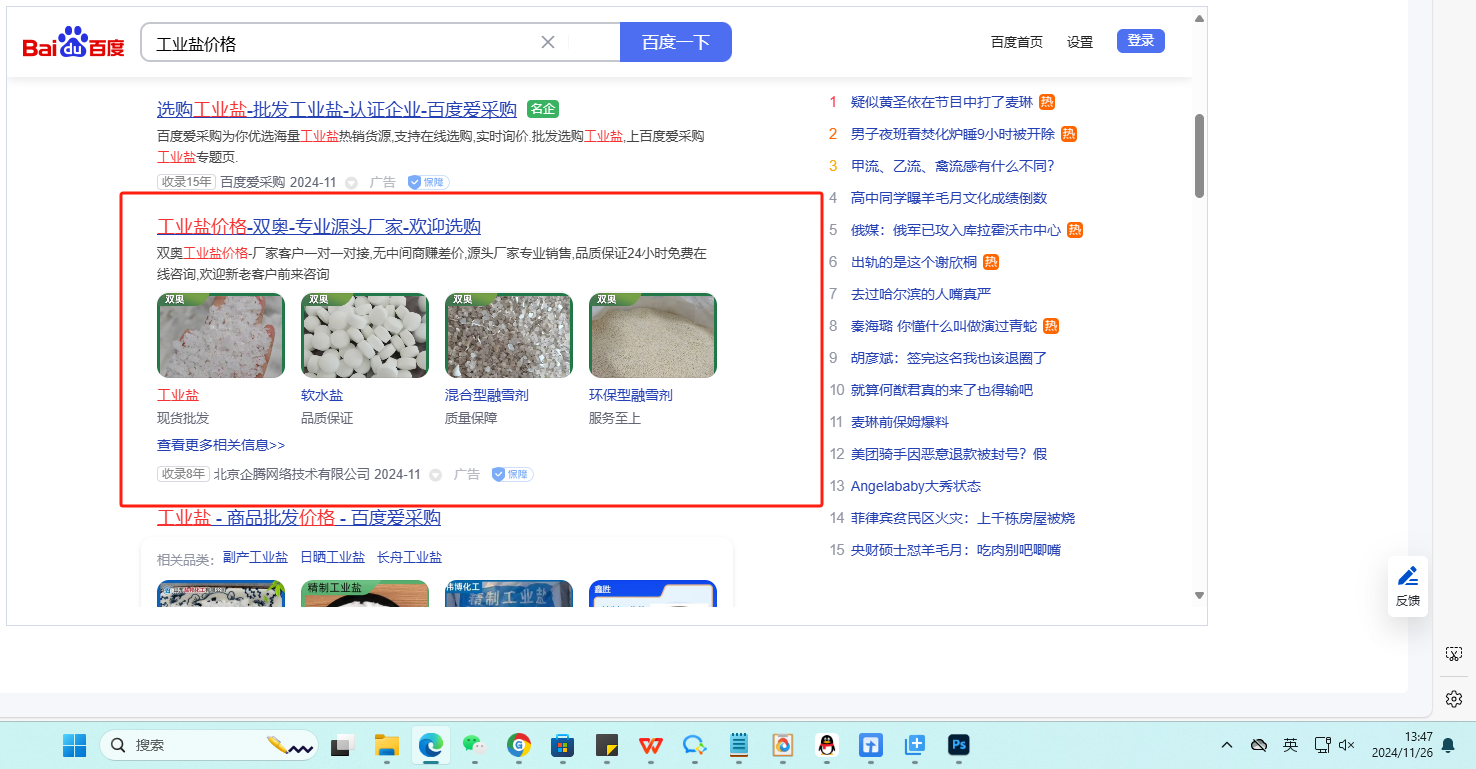Screen dimensions: 1476x769
Task: Open hot search 甲流、乙流、禽流感有什么不同?
Action: point(952,166)
